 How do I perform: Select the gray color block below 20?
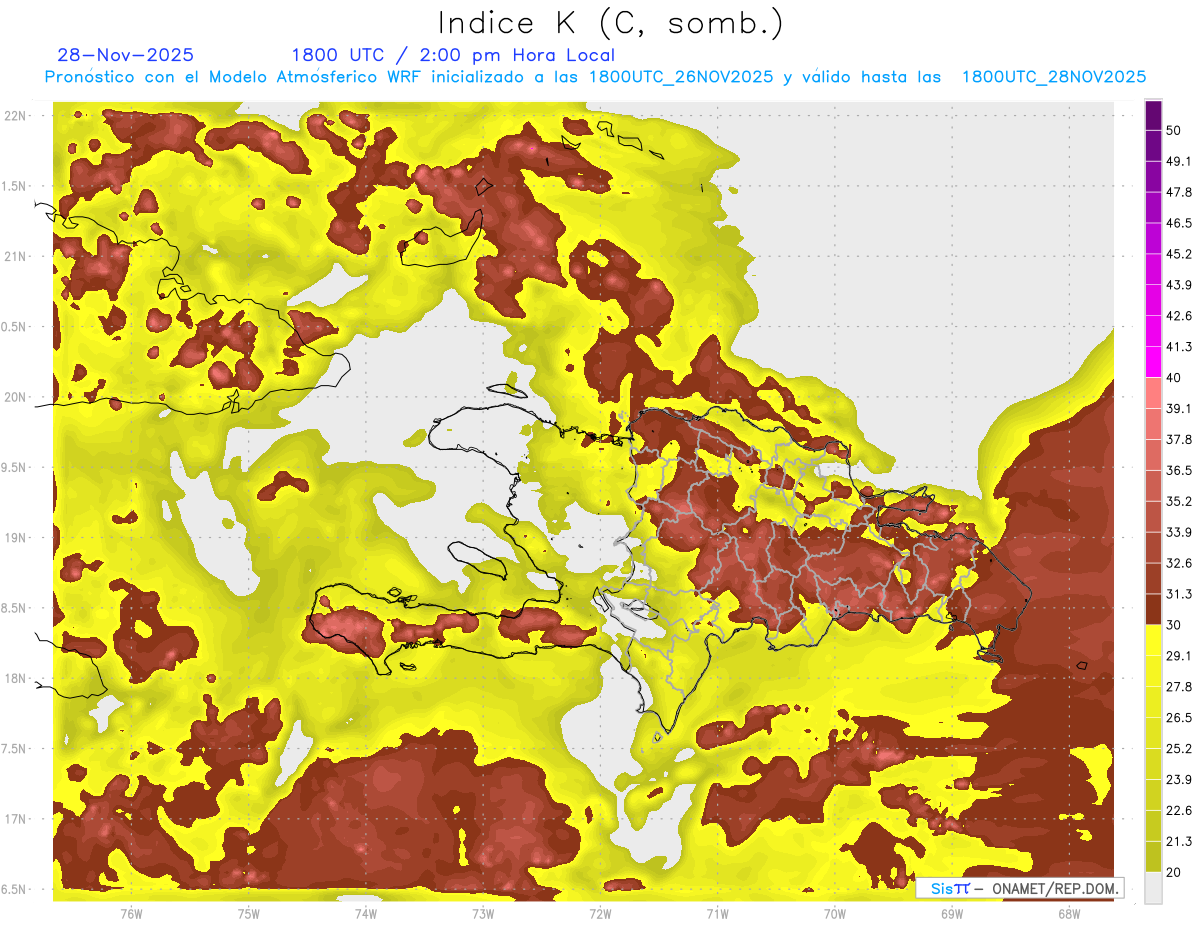pos(1153,888)
